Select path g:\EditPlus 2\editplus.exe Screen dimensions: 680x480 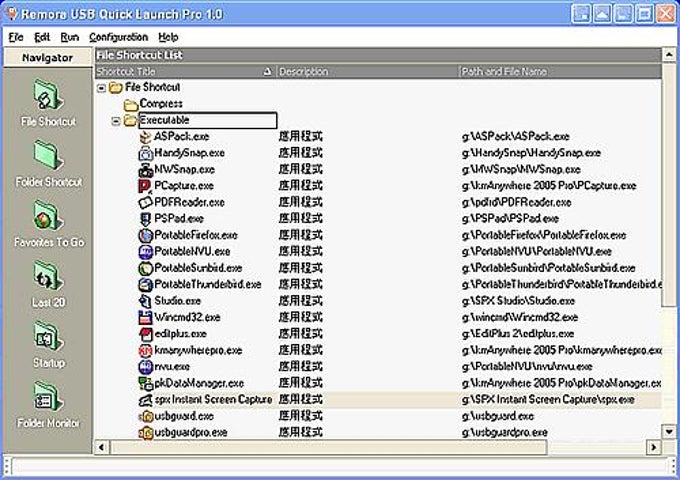click(x=518, y=334)
